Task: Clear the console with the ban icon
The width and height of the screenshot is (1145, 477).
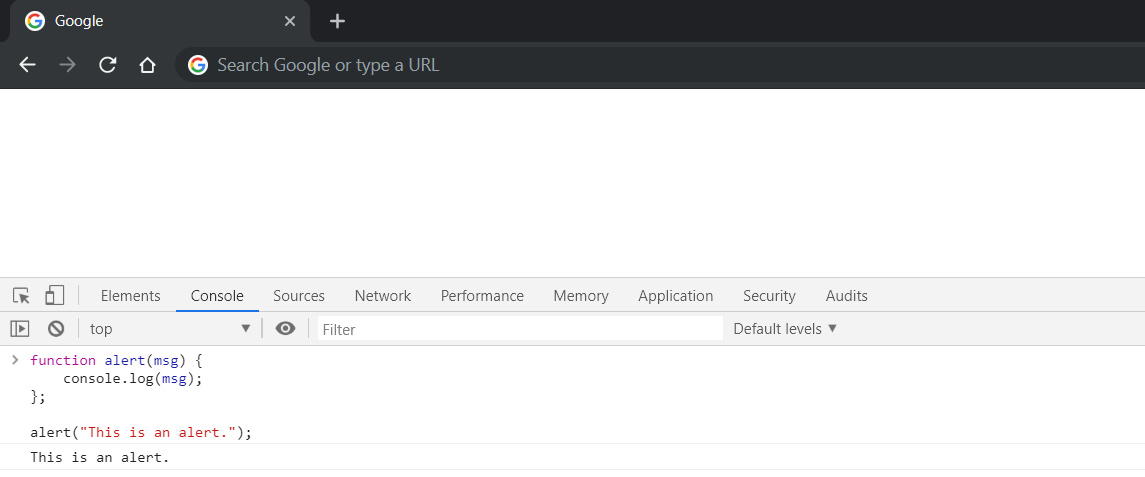Action: click(56, 328)
